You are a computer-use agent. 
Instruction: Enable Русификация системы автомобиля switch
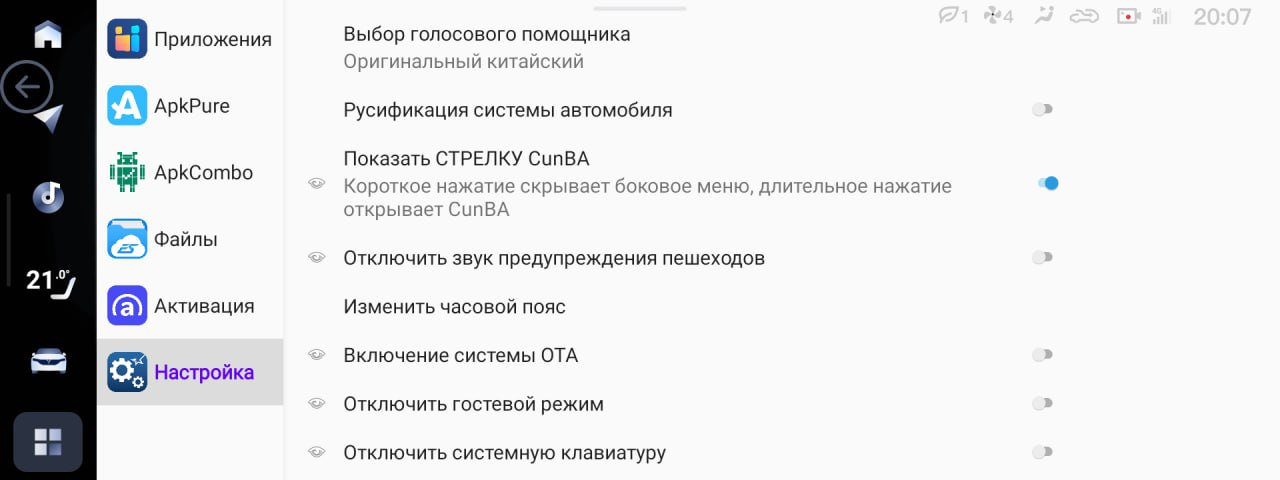pos(1043,110)
